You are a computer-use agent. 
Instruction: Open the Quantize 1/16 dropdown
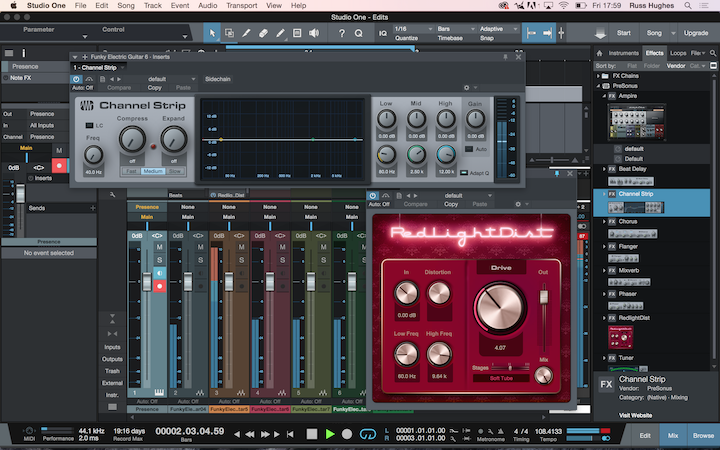pos(413,28)
